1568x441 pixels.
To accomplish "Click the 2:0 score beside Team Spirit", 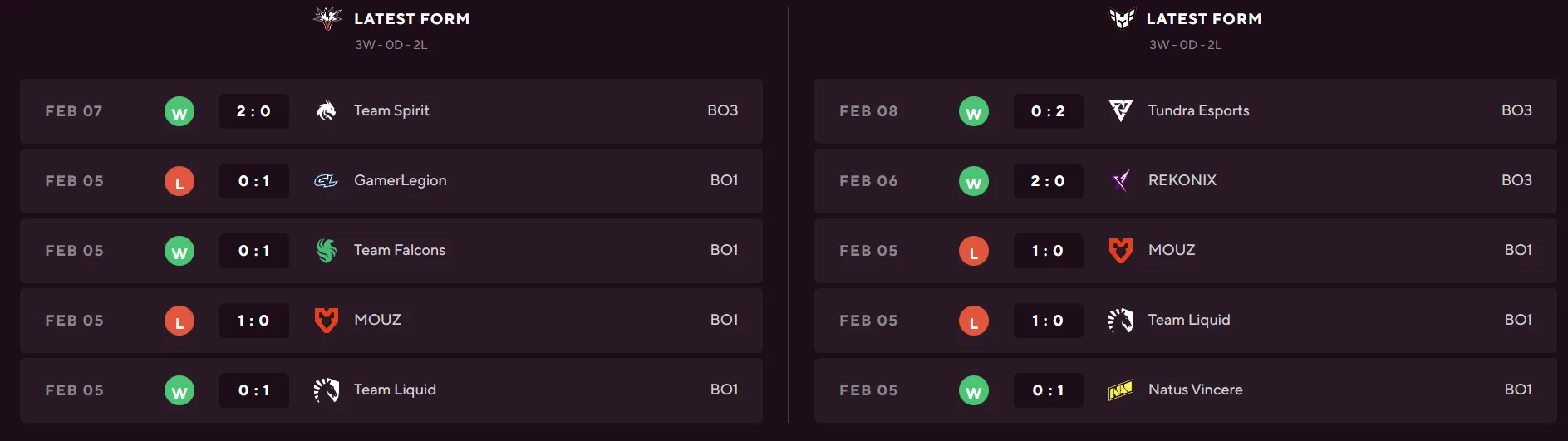I will pos(253,111).
